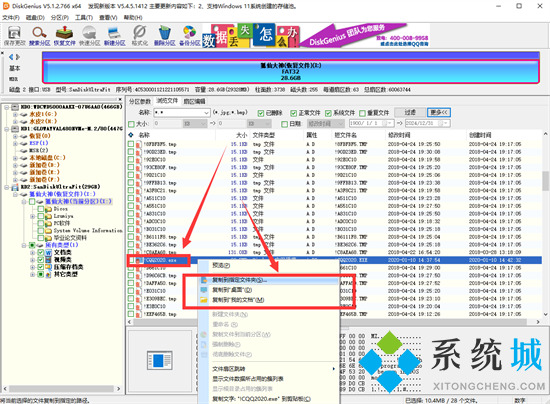Expand the 本地磁盘(C:) partition node

15,158
